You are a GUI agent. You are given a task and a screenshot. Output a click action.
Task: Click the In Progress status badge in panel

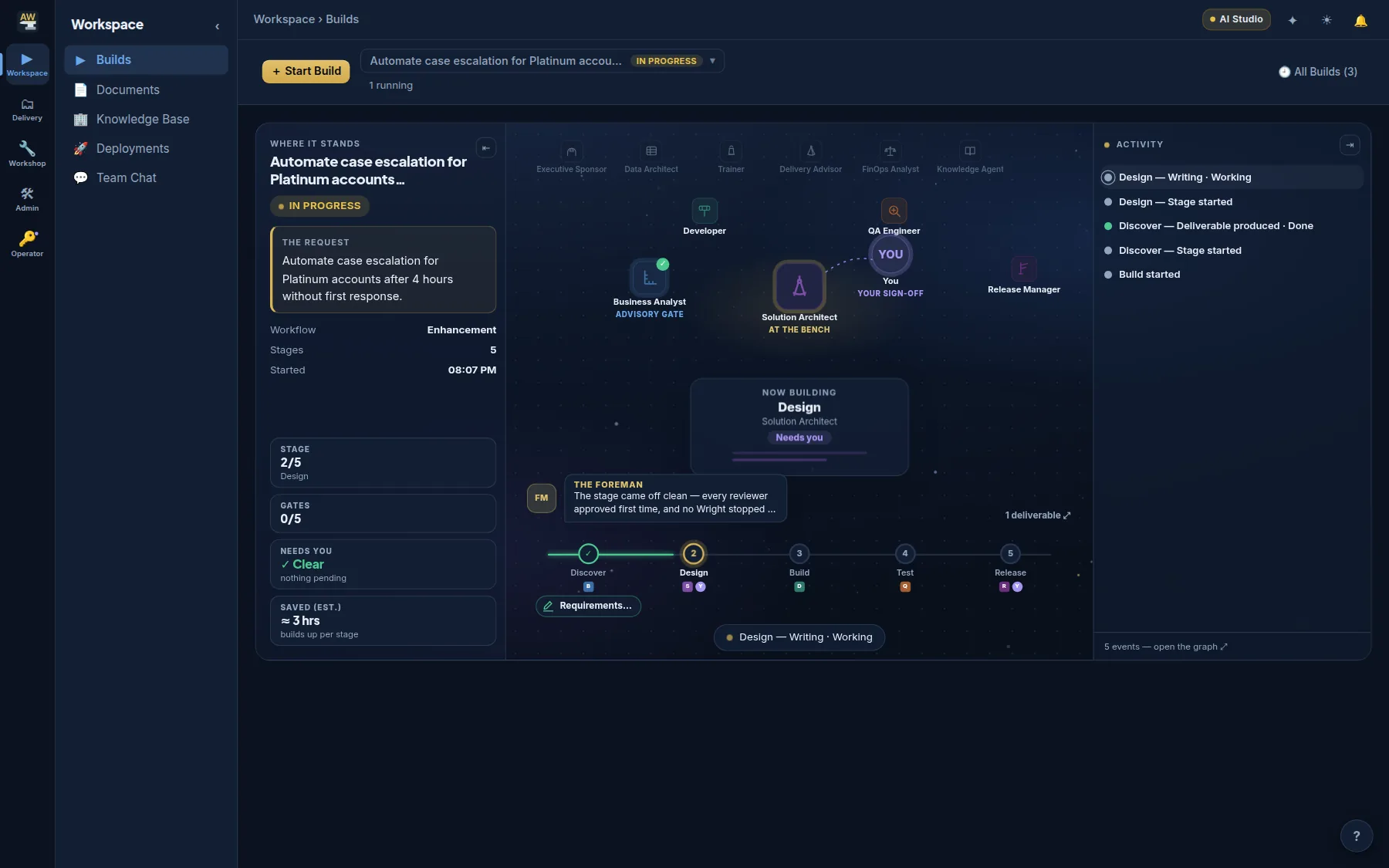tap(319, 207)
